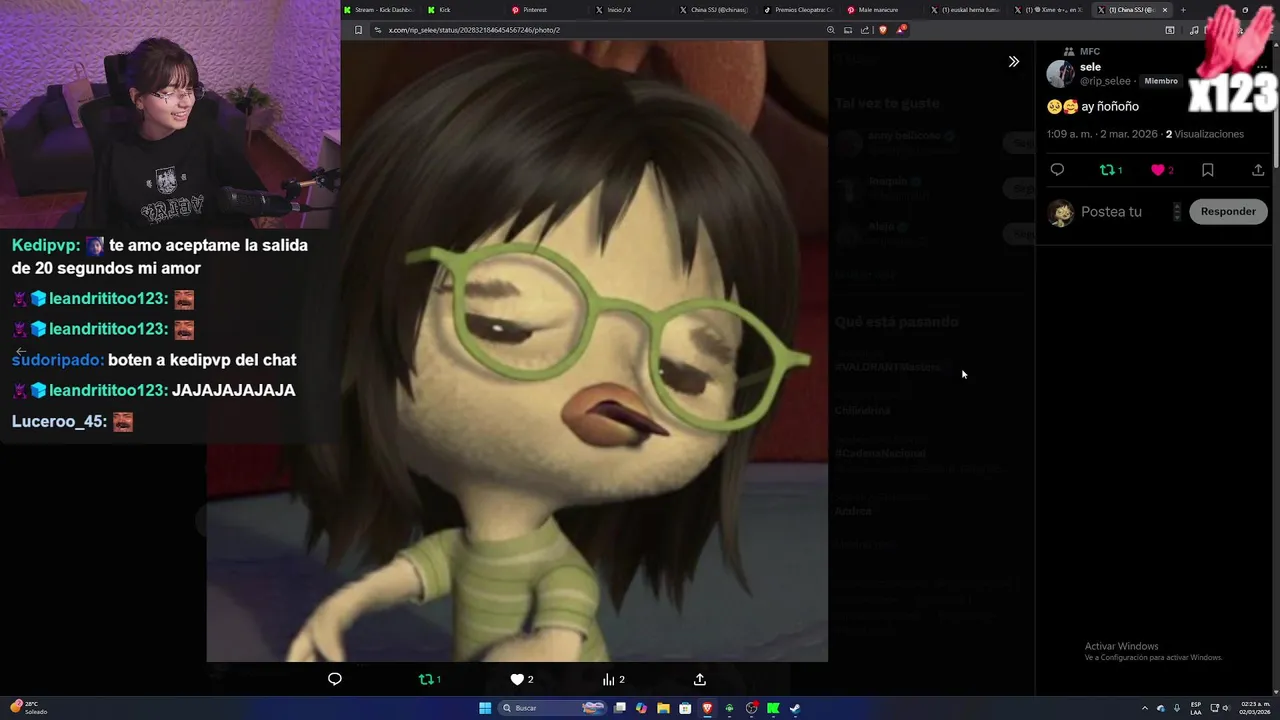The image size is (1280, 720).
Task: Collapse the side panel with double-chevron icon
Action: pyautogui.click(x=1013, y=62)
